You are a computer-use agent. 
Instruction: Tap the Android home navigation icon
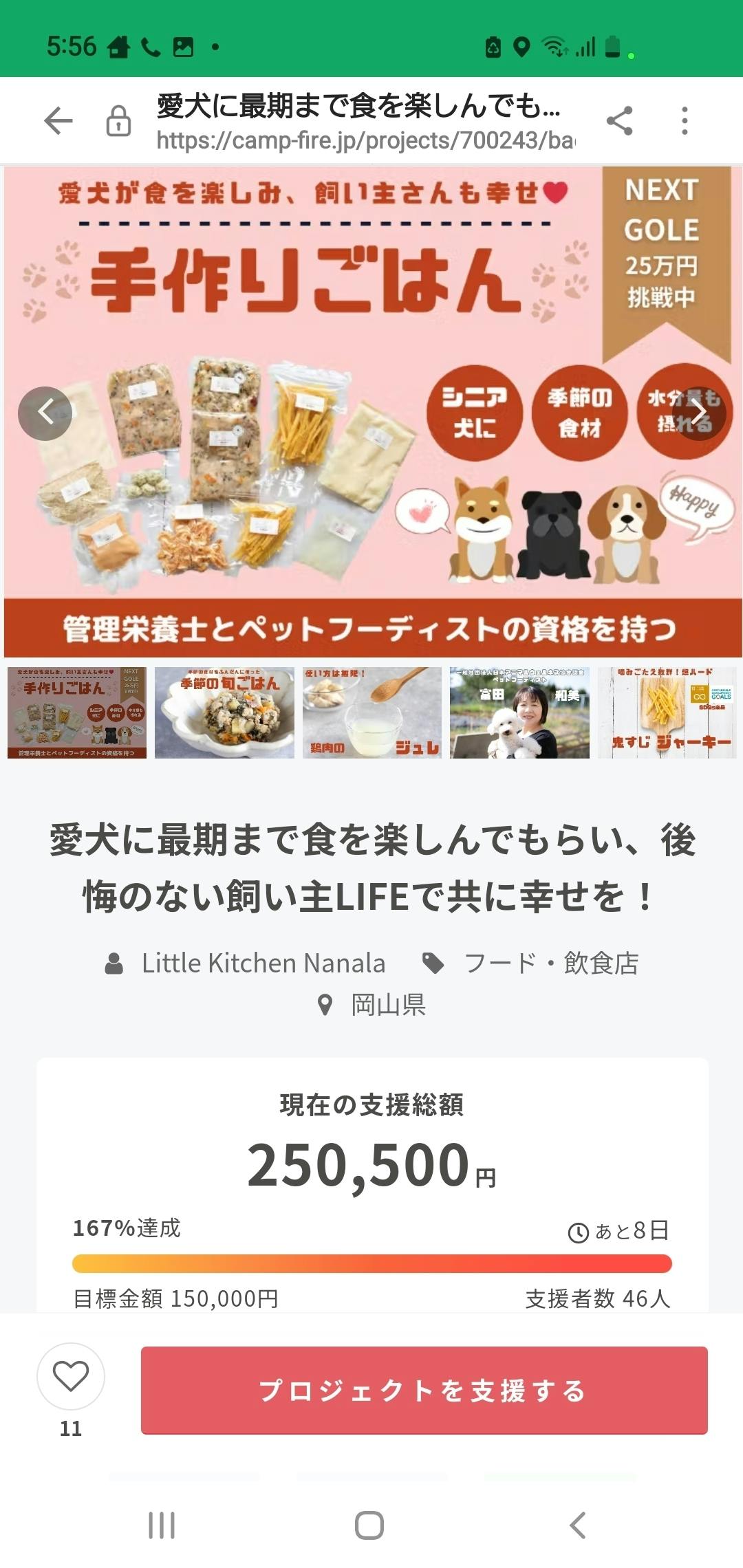(369, 1525)
